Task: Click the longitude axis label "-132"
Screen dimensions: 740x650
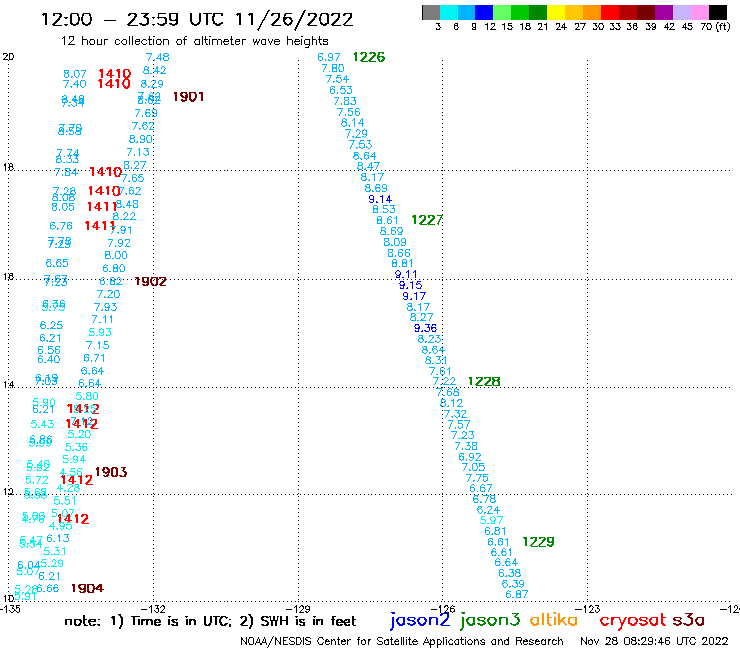Action: click(154, 609)
